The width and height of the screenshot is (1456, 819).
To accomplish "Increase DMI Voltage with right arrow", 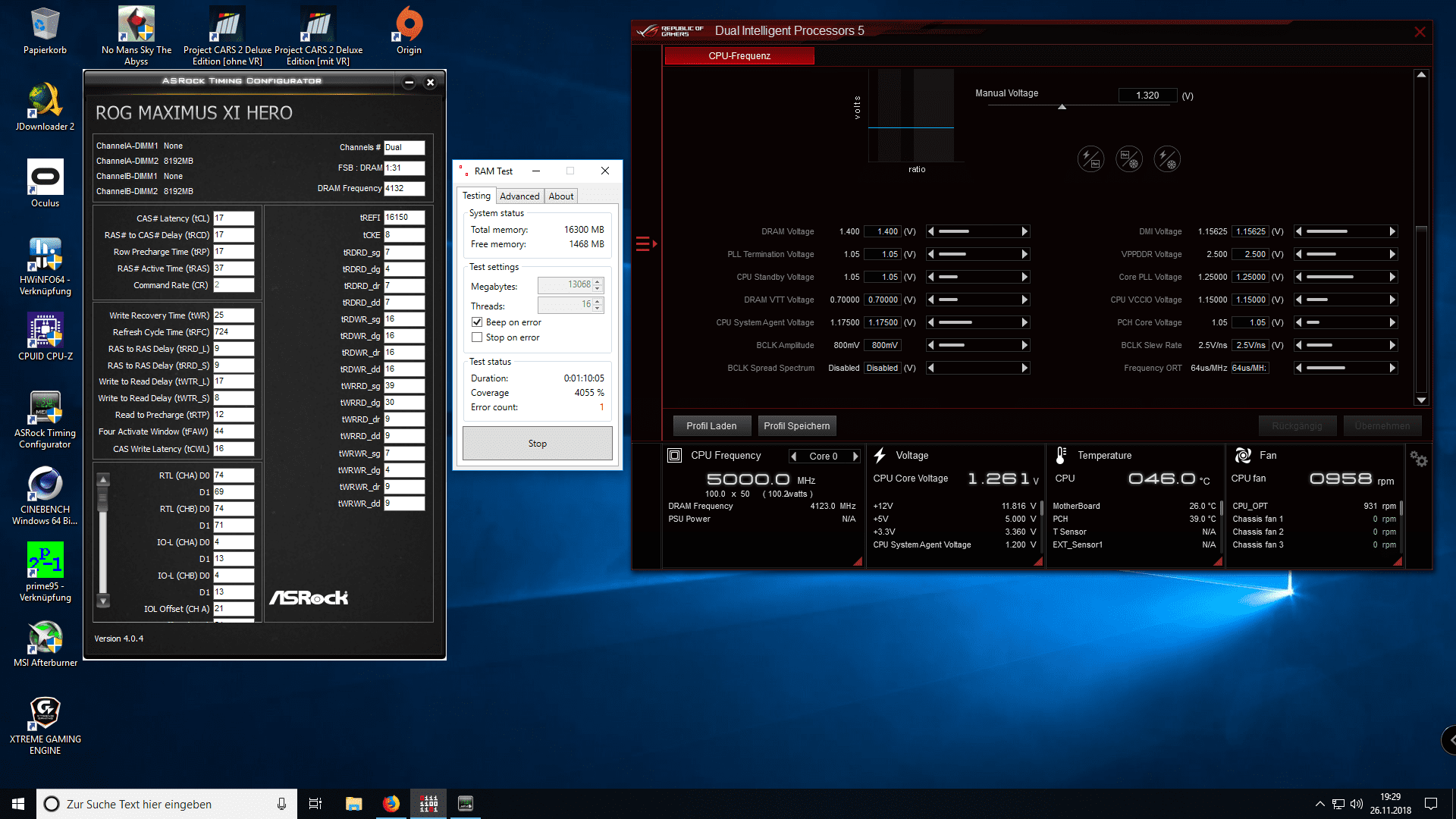I will (x=1392, y=231).
